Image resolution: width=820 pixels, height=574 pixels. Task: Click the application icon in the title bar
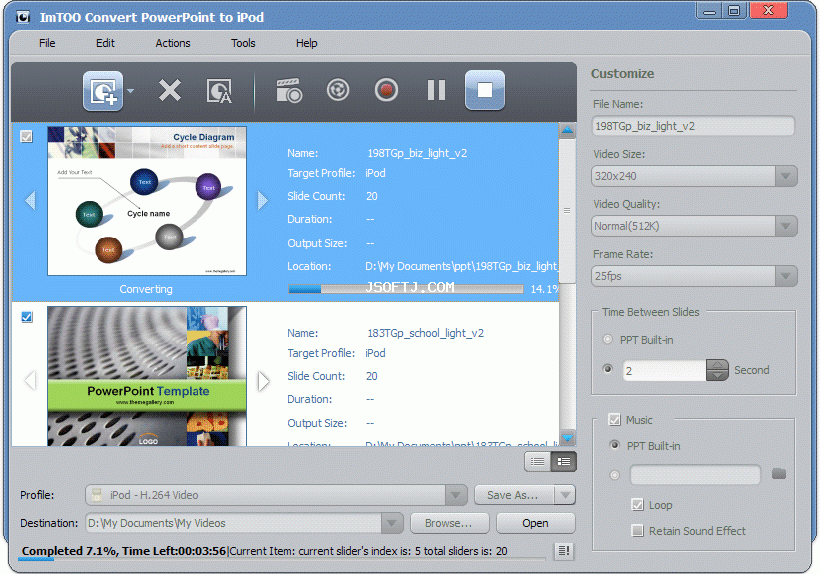coord(22,17)
